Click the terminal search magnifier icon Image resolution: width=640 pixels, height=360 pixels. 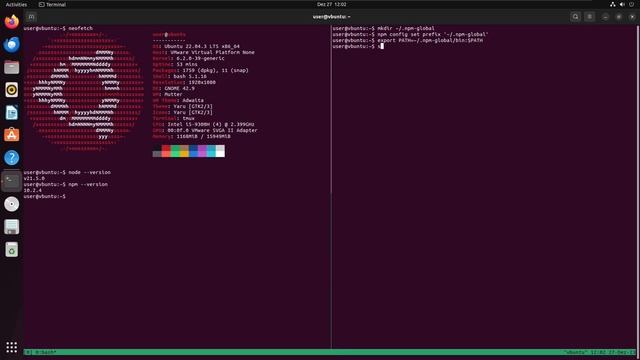(x=576, y=17)
